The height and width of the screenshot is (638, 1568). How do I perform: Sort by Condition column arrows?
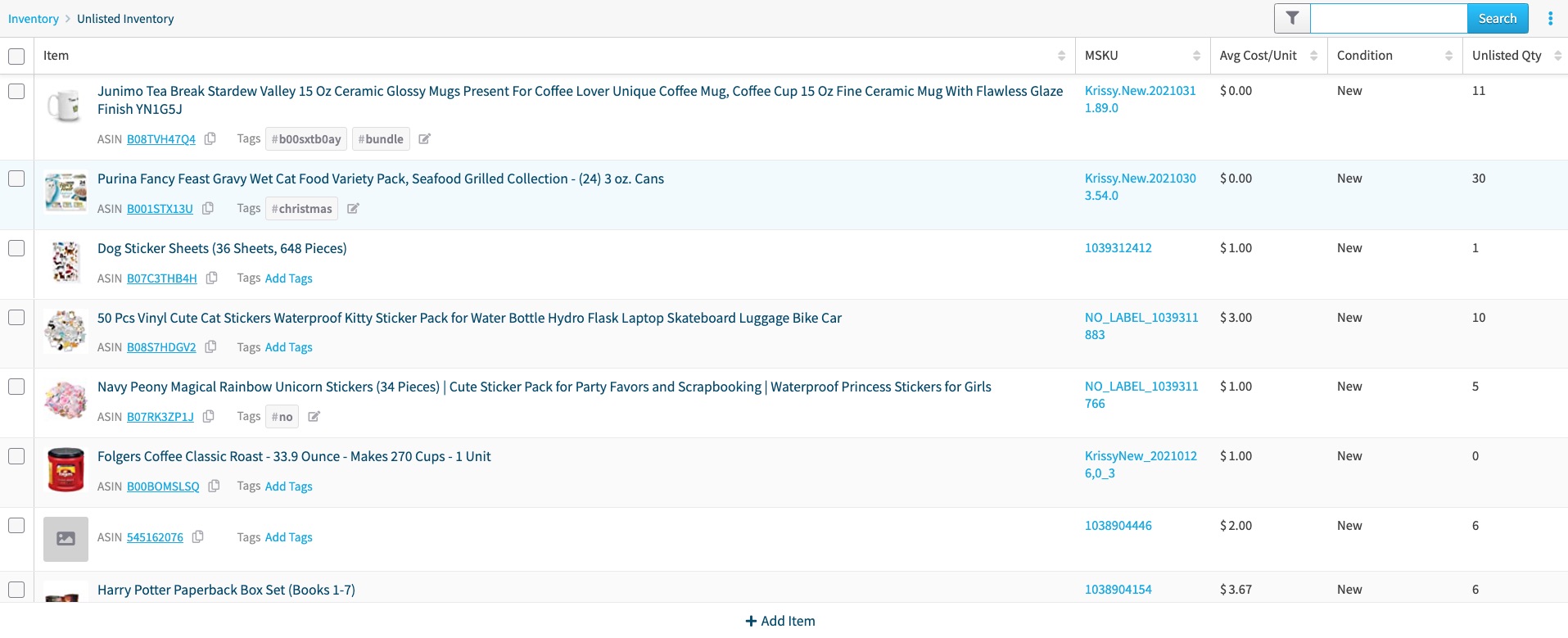[x=1448, y=56]
